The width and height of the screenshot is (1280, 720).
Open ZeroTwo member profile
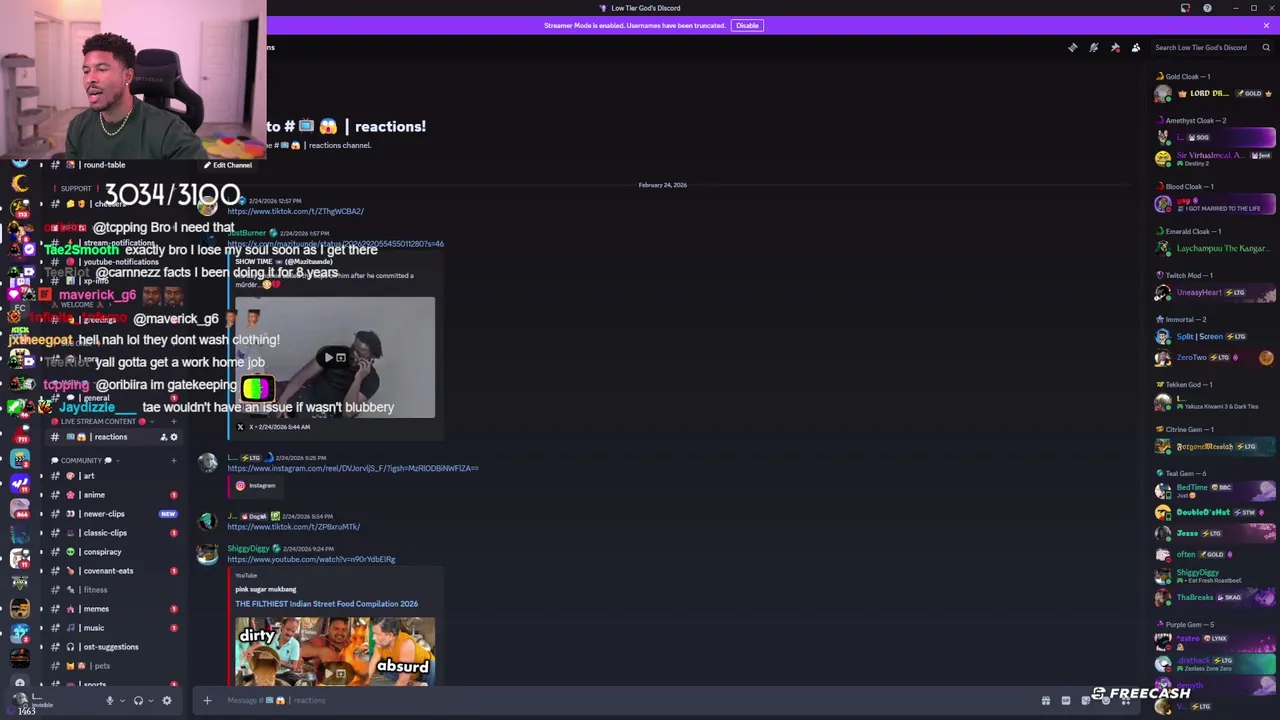(x=1215, y=357)
